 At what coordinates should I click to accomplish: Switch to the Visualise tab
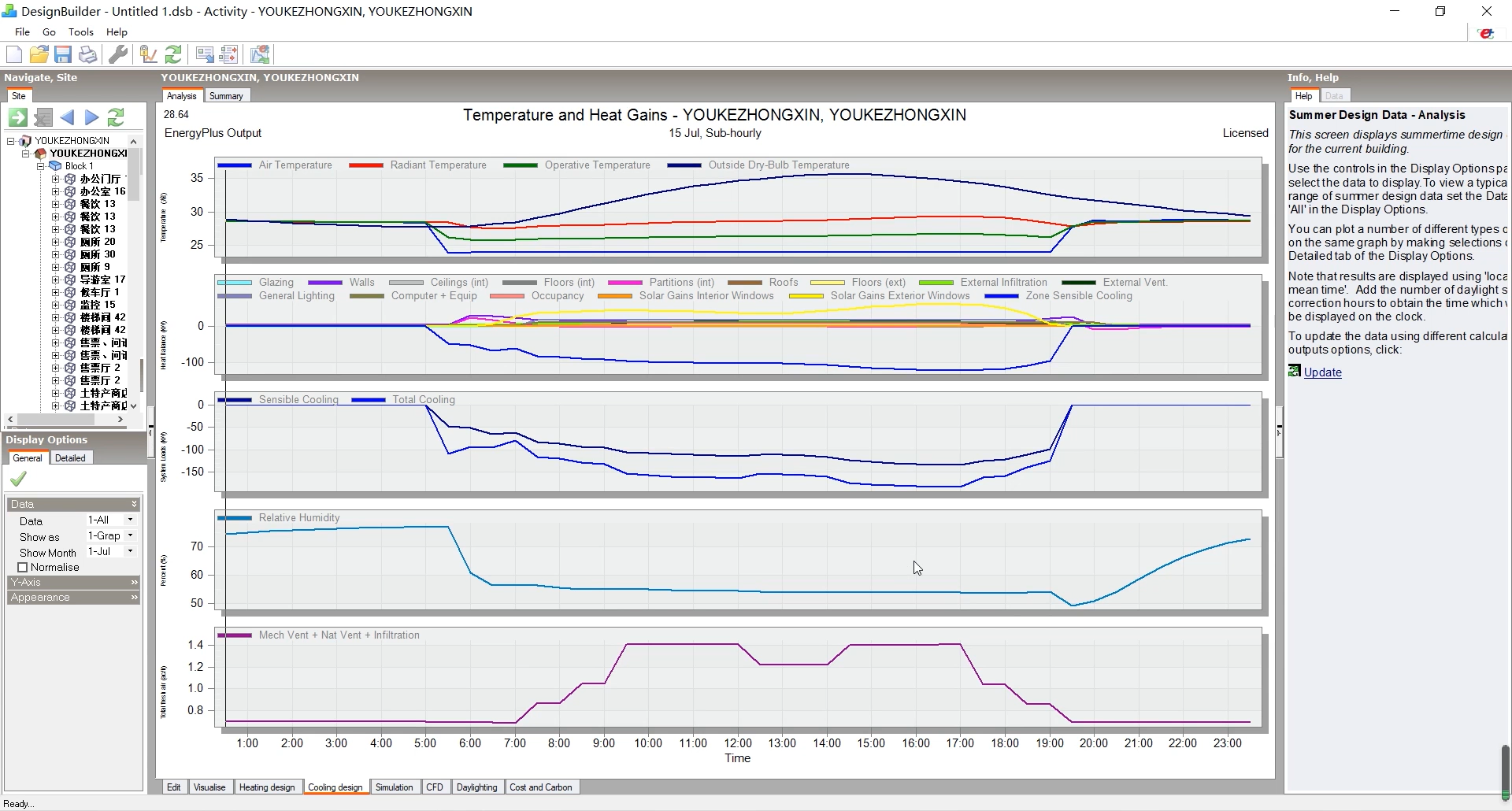pos(209,787)
